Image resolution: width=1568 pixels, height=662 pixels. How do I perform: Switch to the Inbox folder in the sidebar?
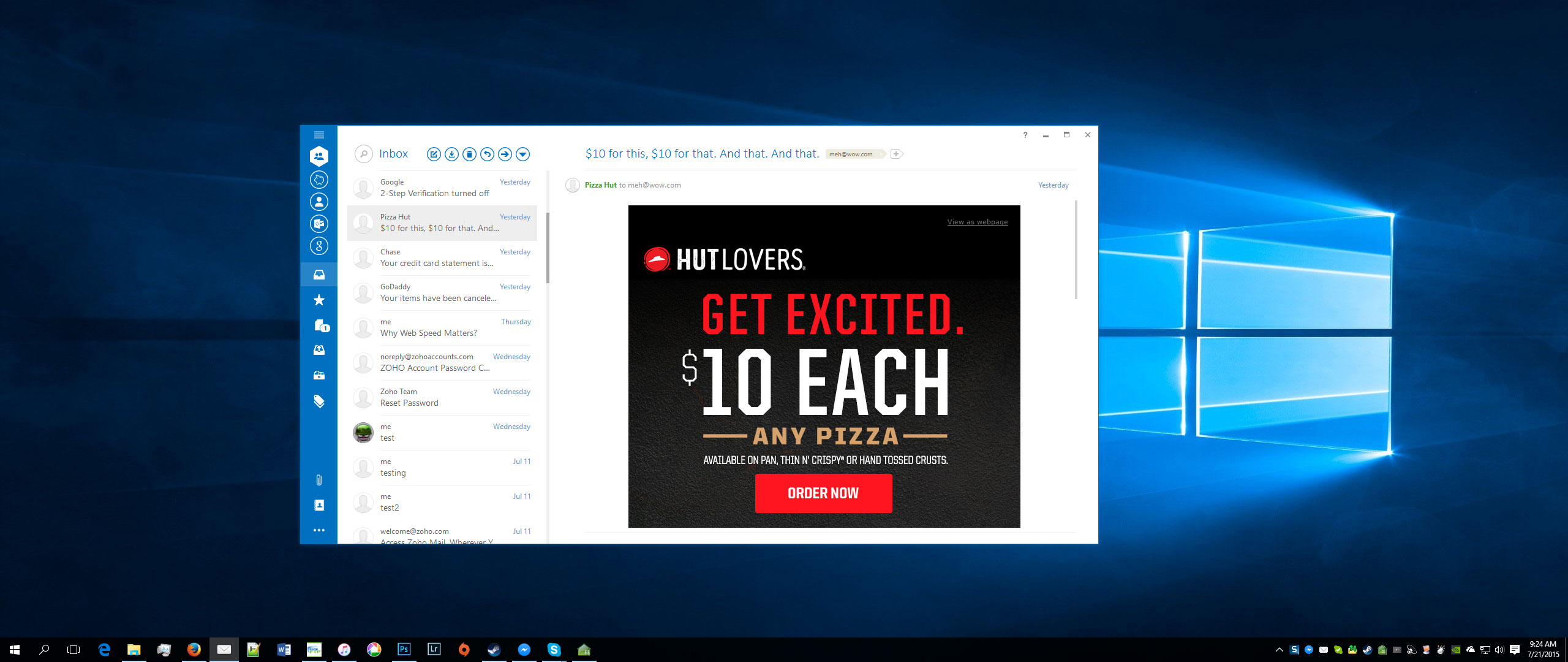319,275
